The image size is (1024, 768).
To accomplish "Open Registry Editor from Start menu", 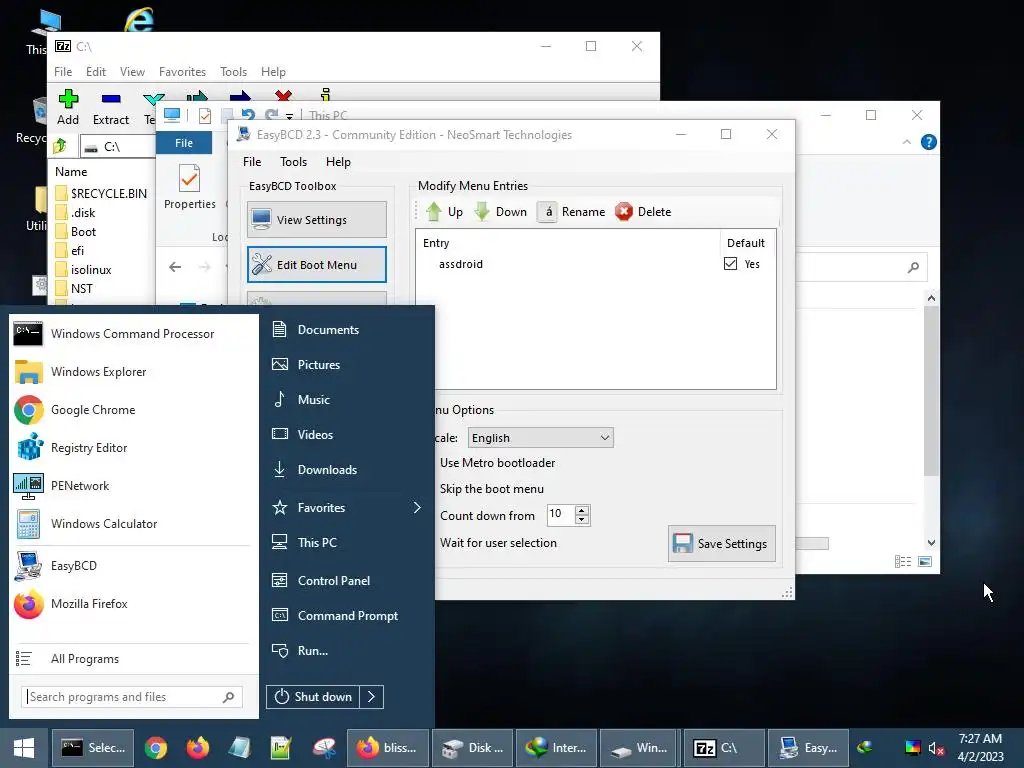I will 131,448.
